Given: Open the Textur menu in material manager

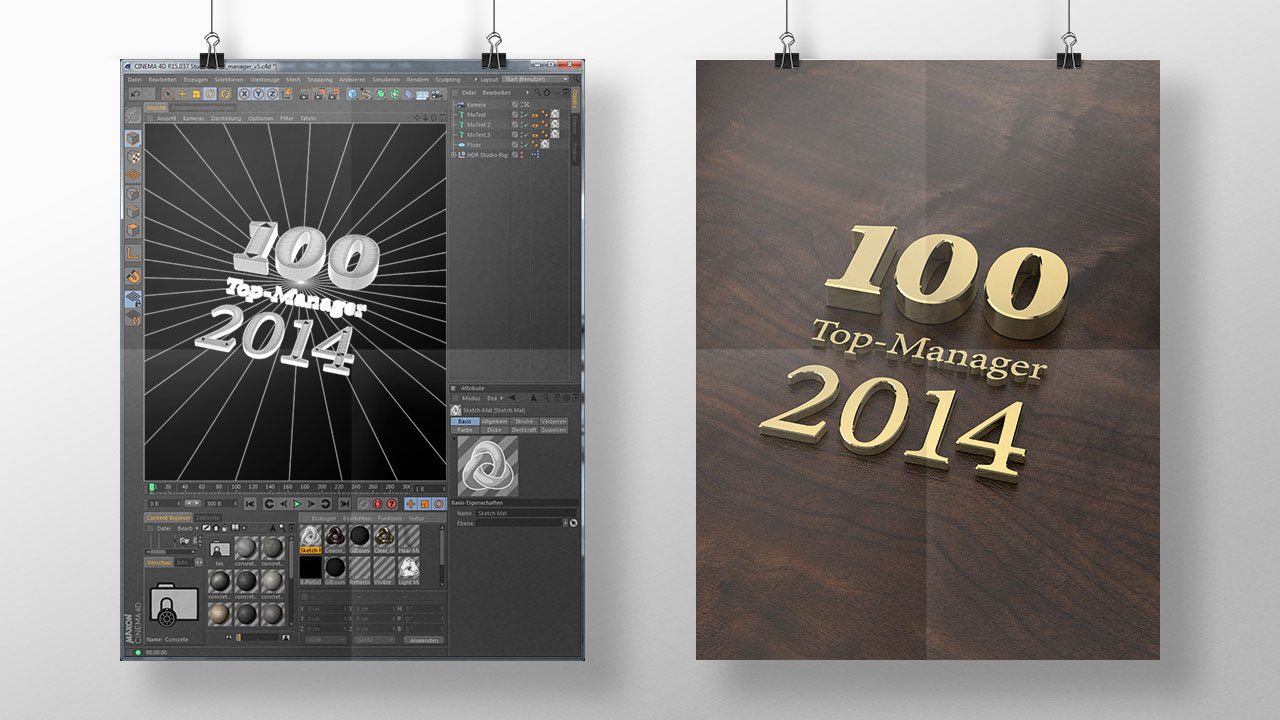Looking at the screenshot, I should 415,518.
